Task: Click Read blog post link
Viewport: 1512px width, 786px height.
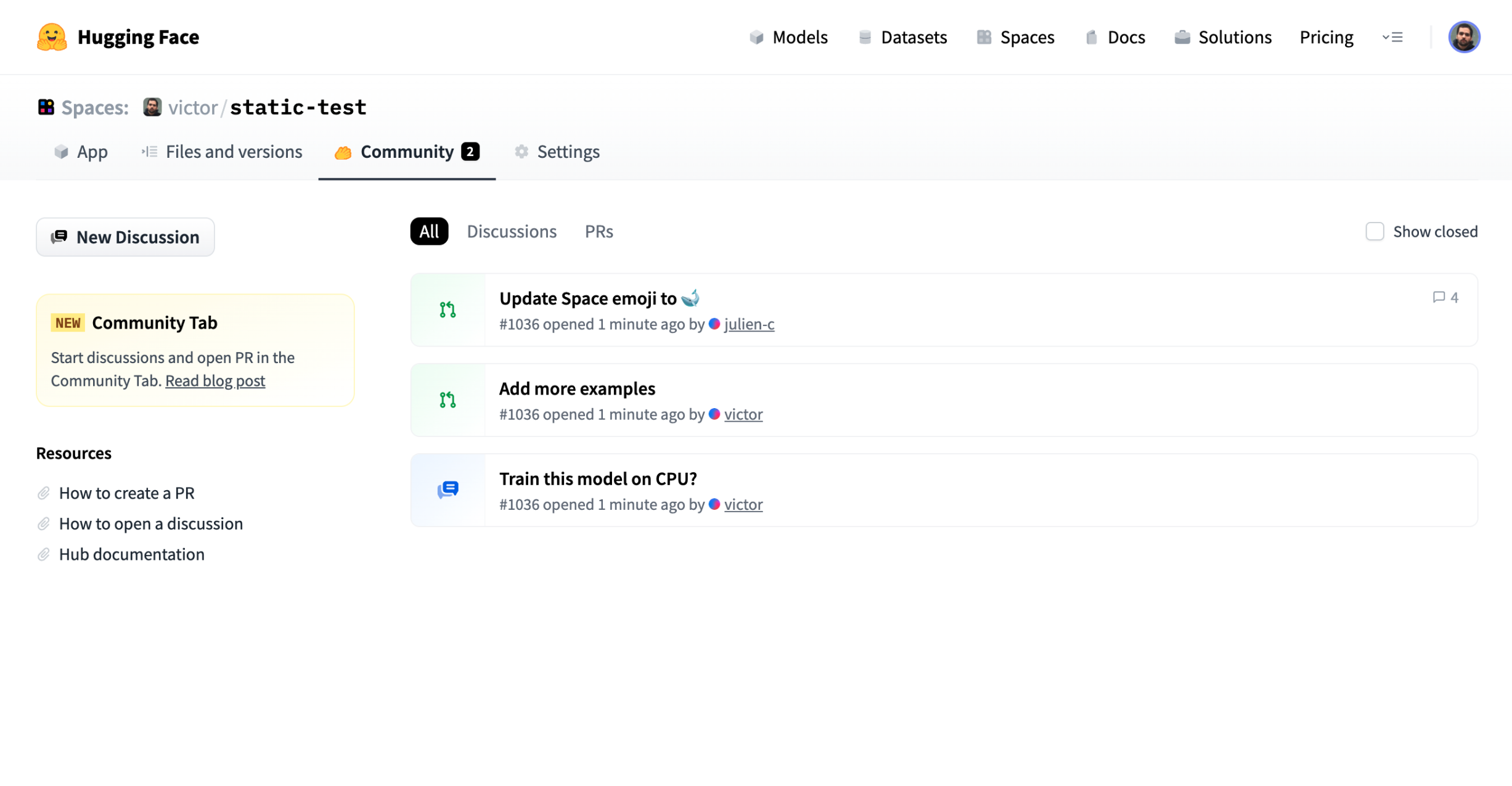Action: 215,380
